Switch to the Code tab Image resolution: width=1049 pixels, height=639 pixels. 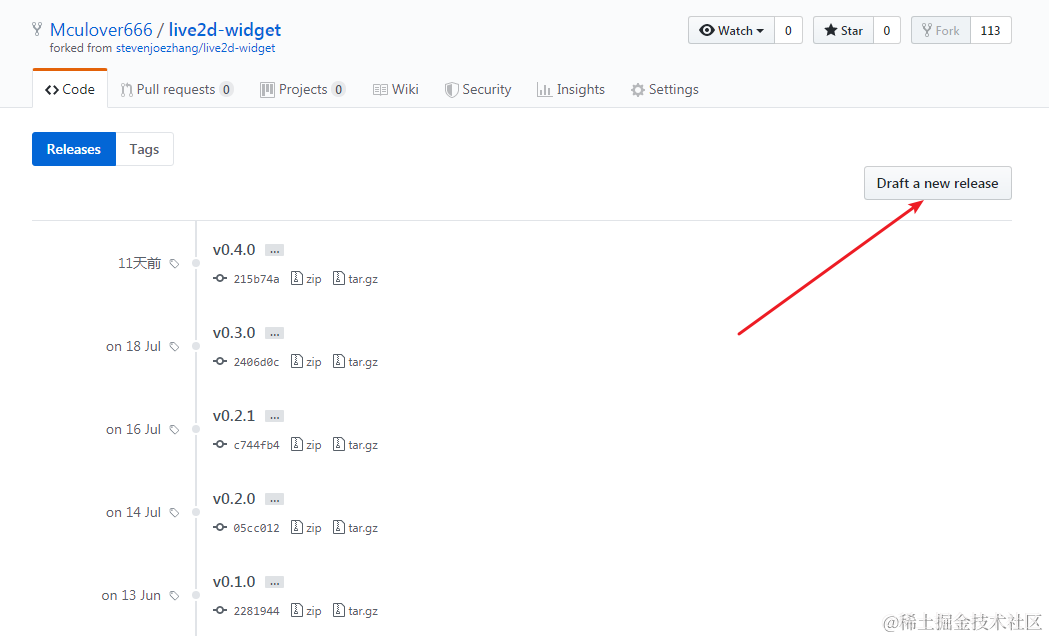[x=70, y=90]
